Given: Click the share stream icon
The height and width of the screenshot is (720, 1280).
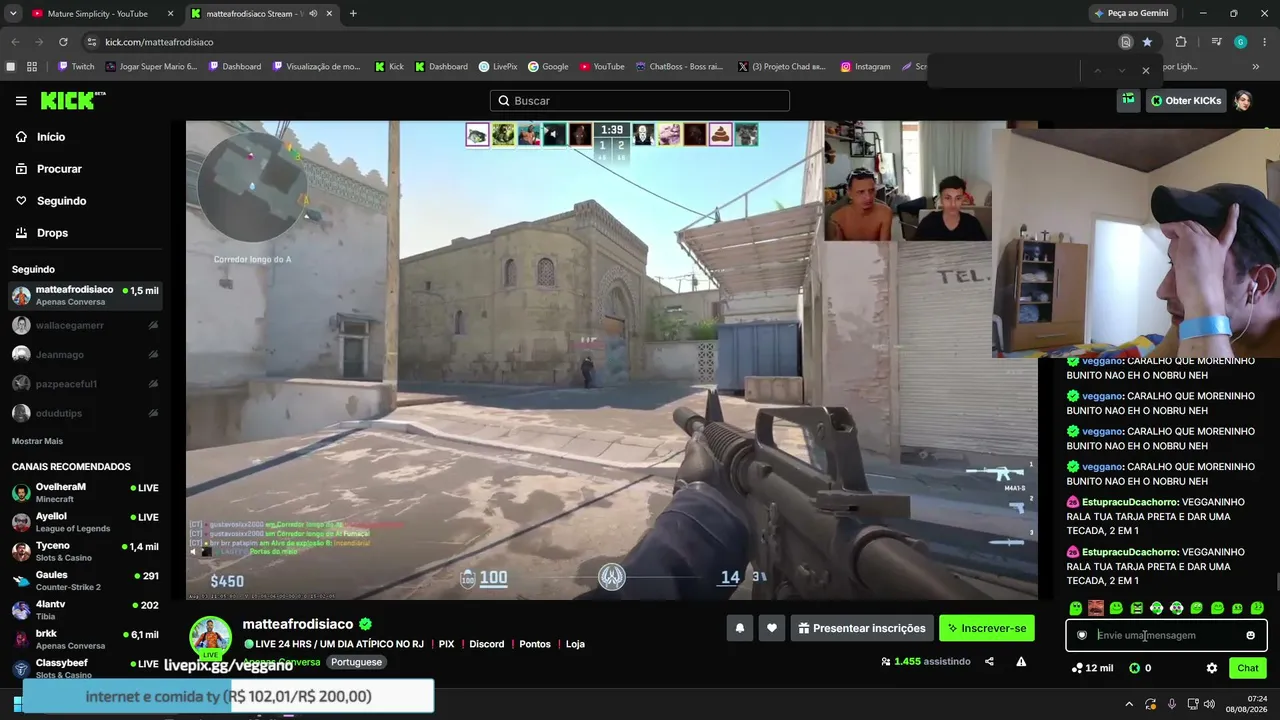Looking at the screenshot, I should tap(989, 661).
